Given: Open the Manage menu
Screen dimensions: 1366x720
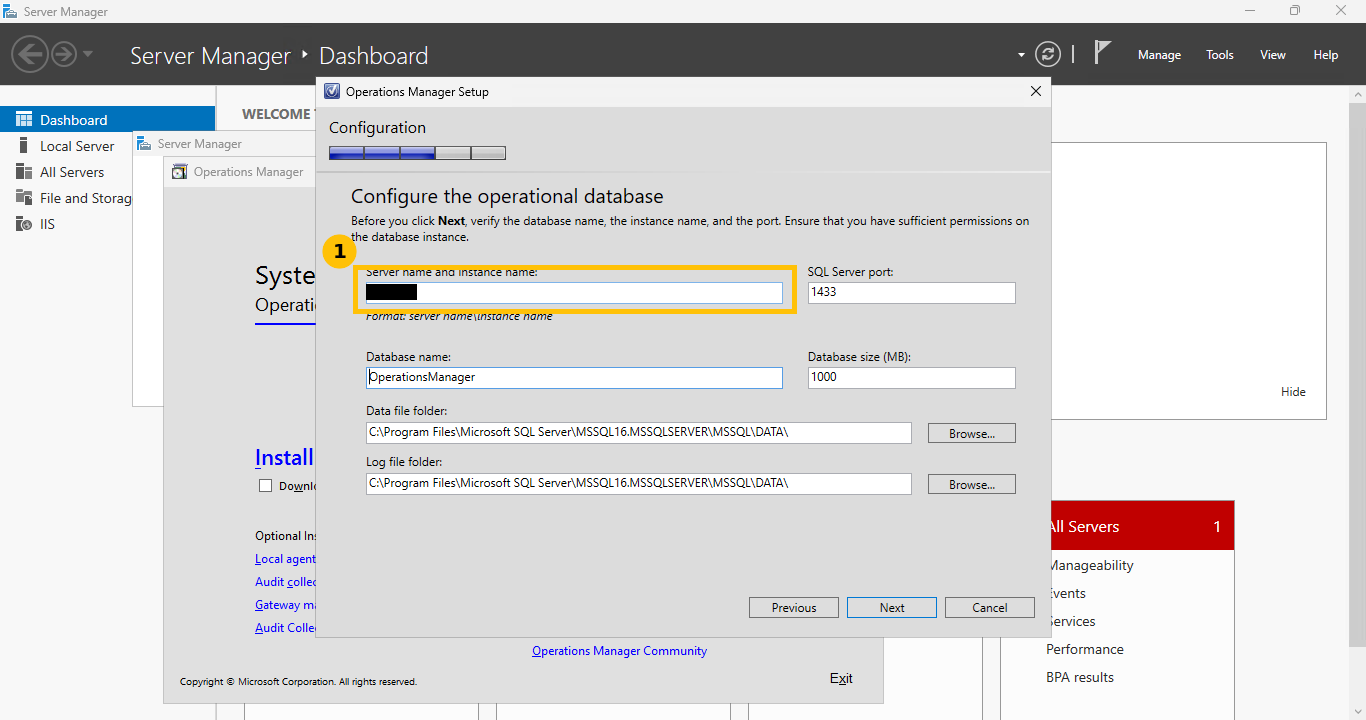Looking at the screenshot, I should (x=1159, y=55).
